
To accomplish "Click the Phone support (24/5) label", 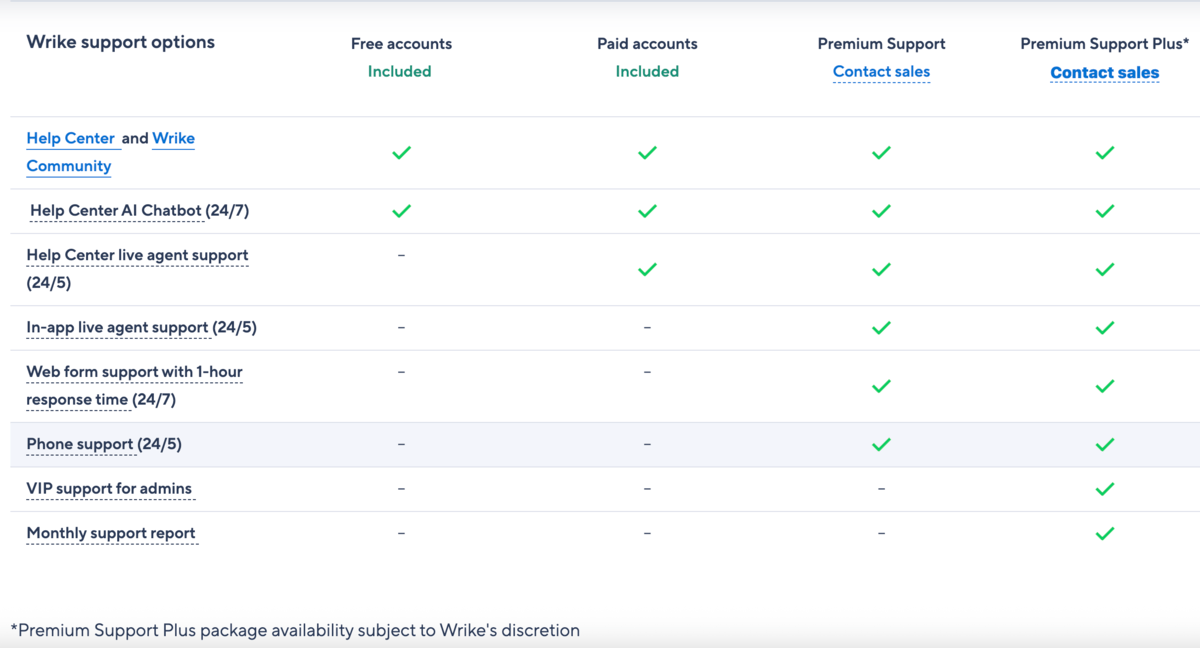I will pyautogui.click(x=80, y=443).
